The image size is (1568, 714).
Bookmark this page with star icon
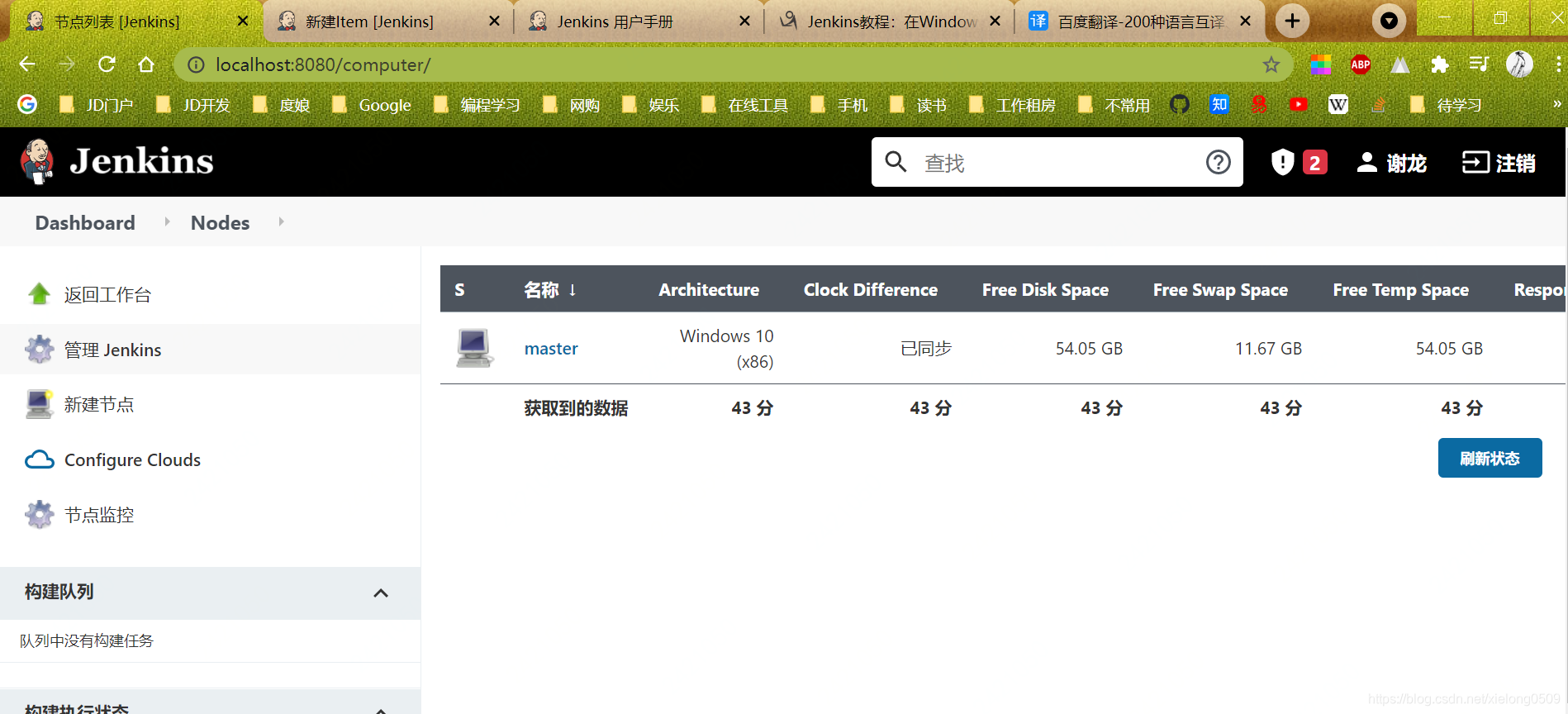1271,64
